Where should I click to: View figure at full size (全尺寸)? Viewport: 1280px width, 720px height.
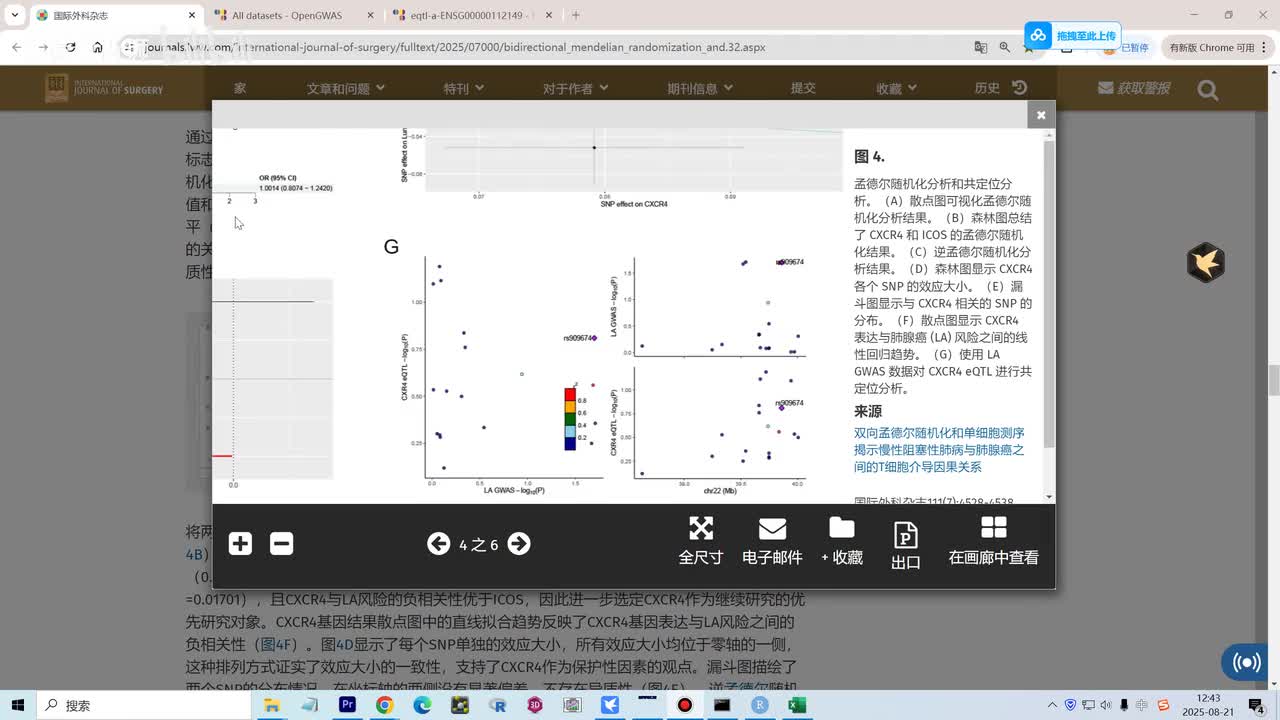(701, 541)
